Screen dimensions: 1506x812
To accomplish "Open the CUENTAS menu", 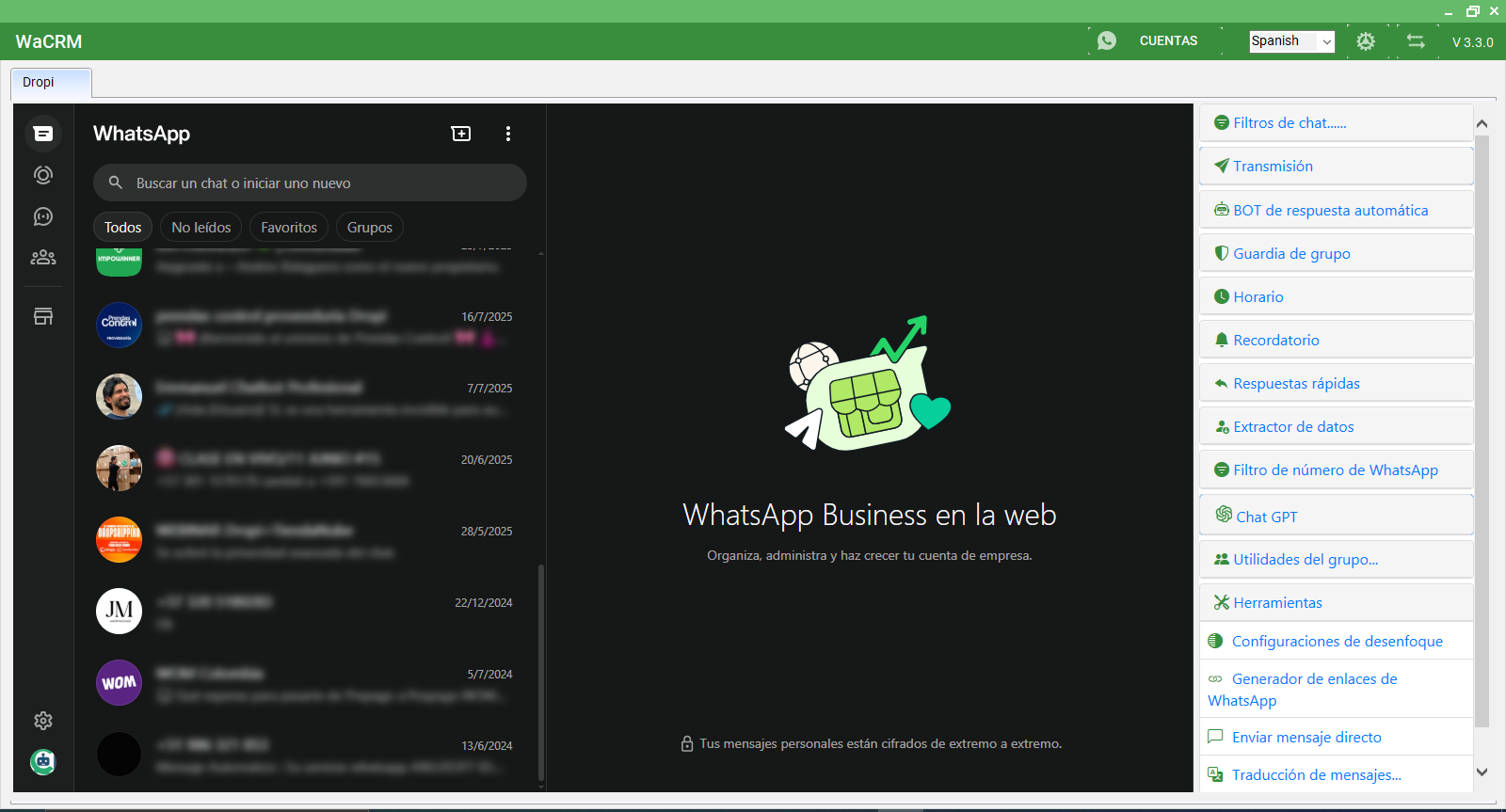I will [x=1168, y=41].
